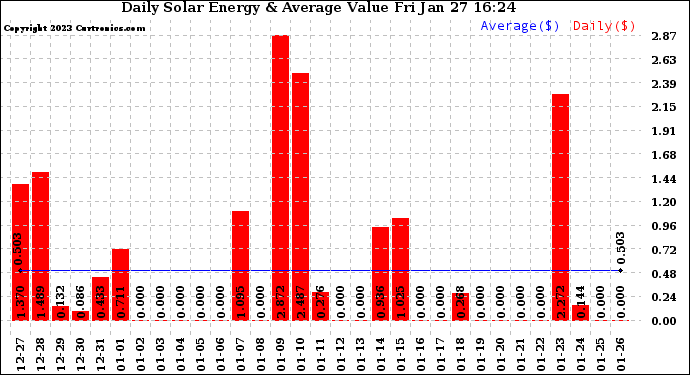The width and height of the screenshot is (690, 375).
Task: Click the 01-24 bar valued 0.144
Action: (x=580, y=313)
